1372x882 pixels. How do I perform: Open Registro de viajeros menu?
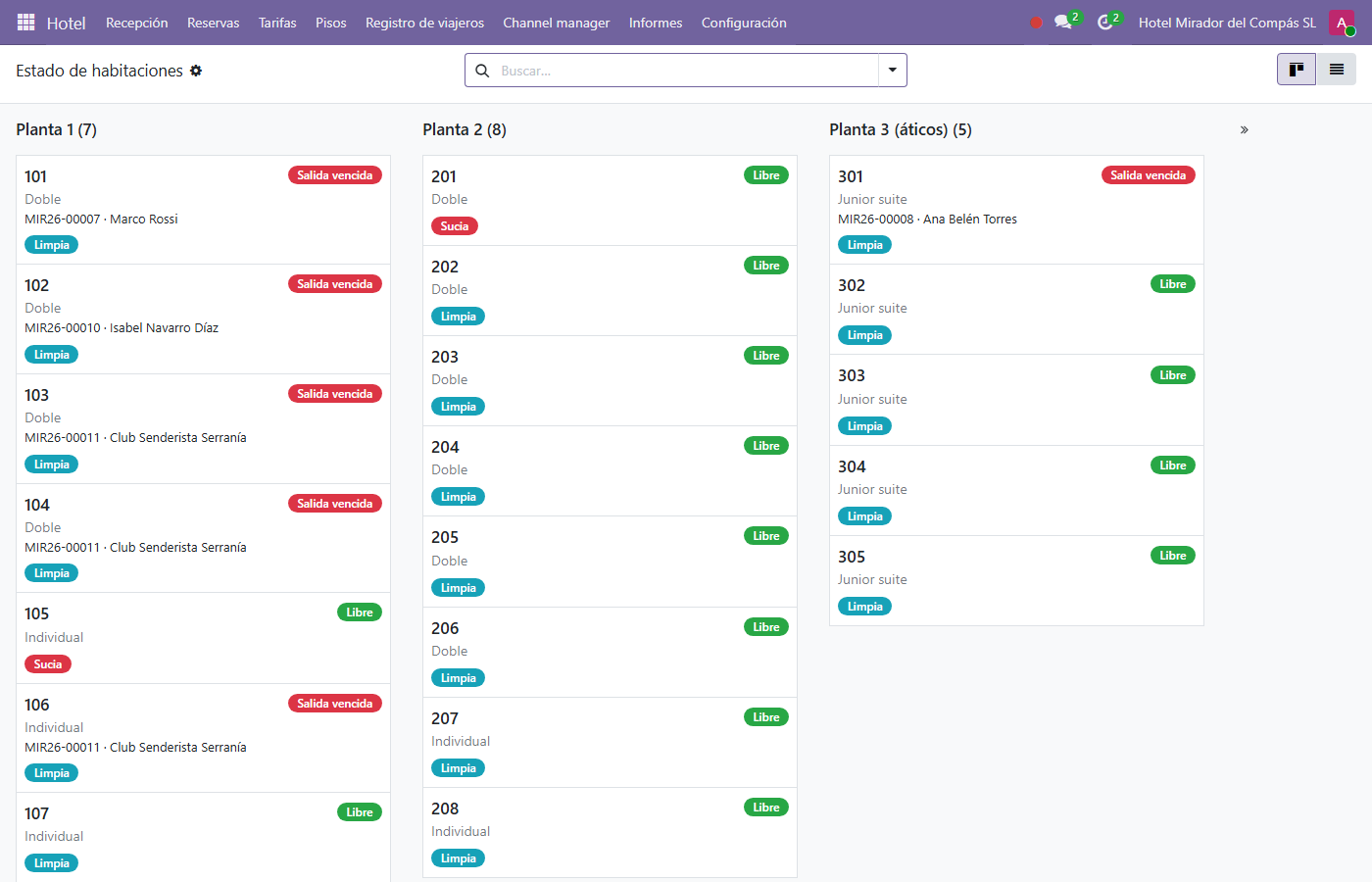424,23
